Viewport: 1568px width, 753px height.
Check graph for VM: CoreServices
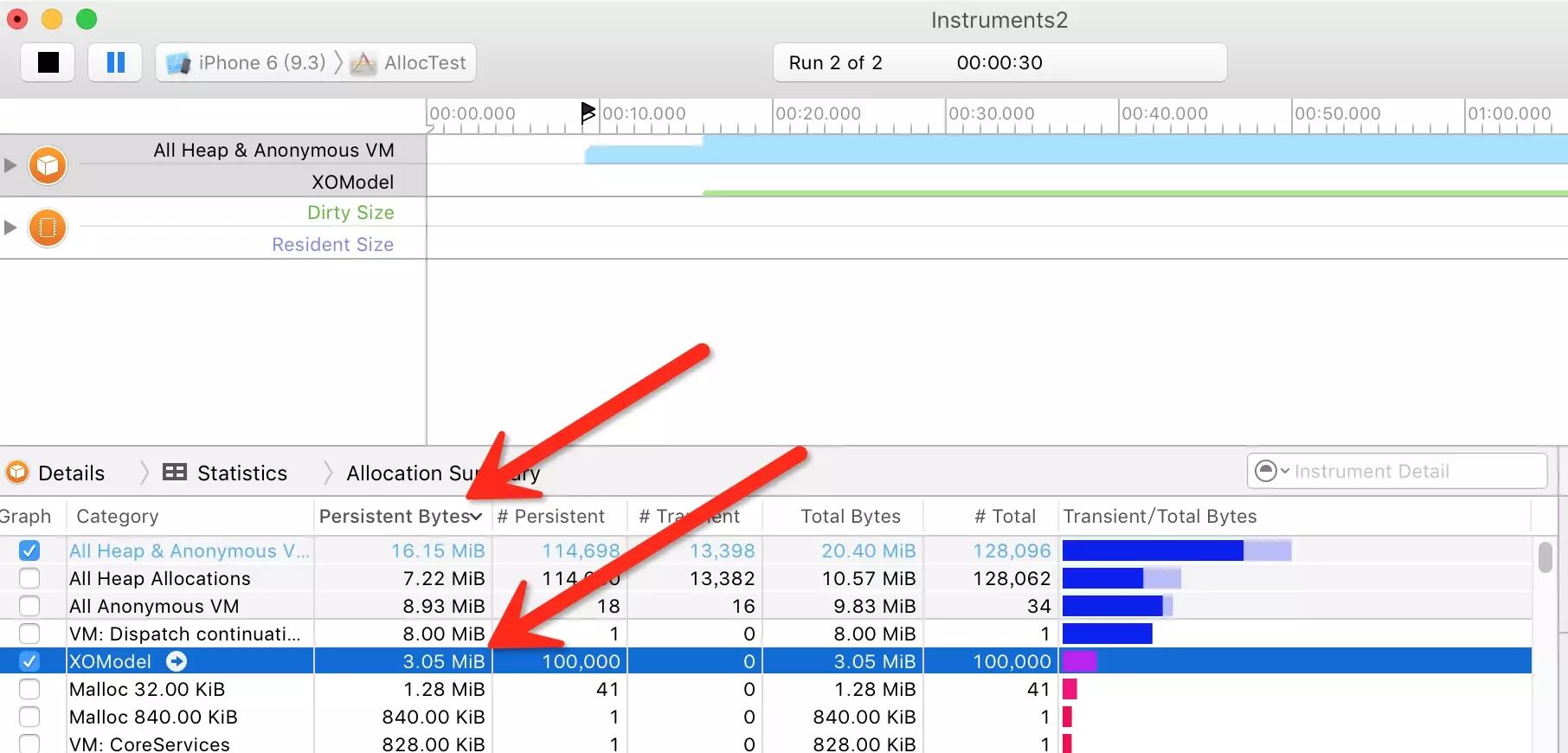(x=29, y=743)
